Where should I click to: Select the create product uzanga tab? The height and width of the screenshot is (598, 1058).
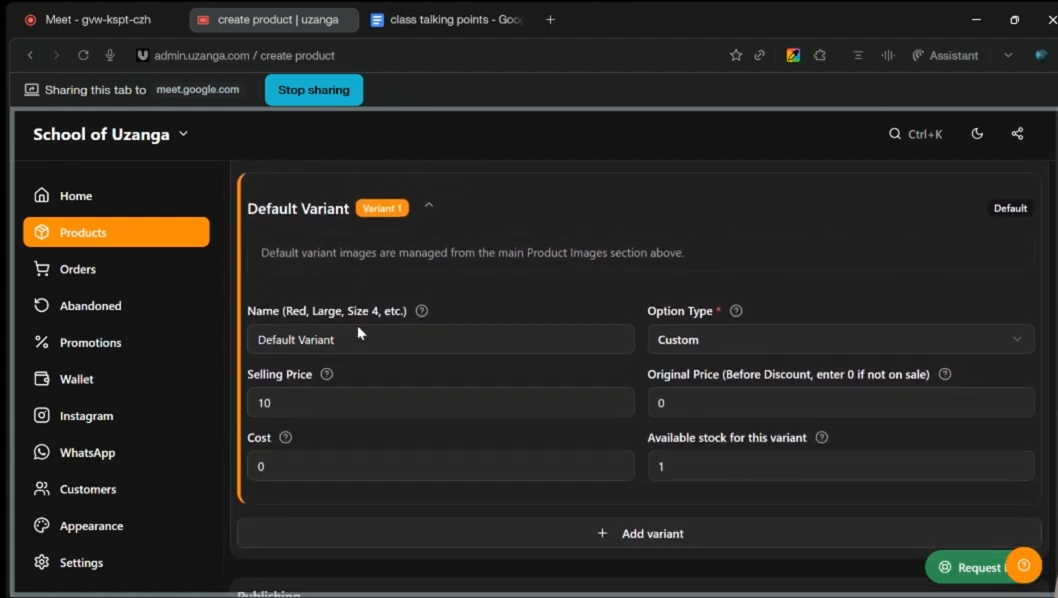point(273,20)
